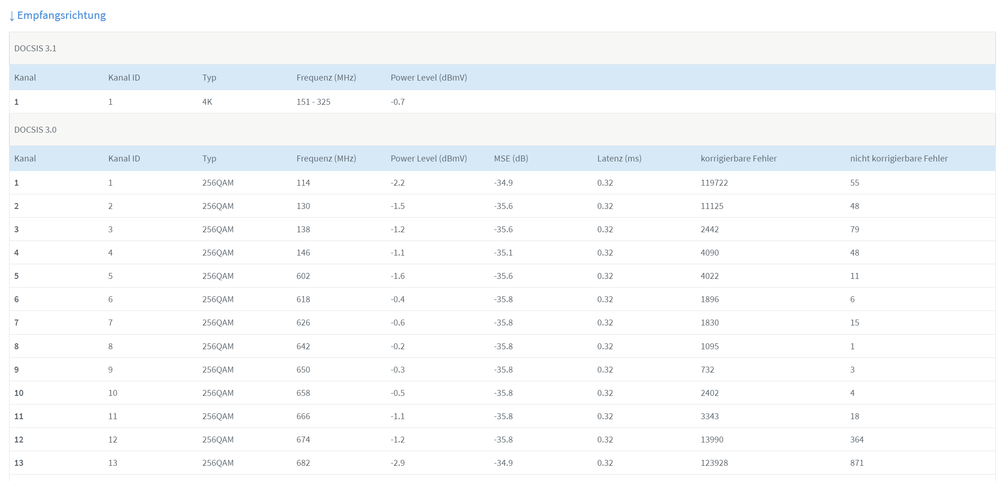Click the Empfangsrichtung heading text
The image size is (999, 481).
point(61,16)
